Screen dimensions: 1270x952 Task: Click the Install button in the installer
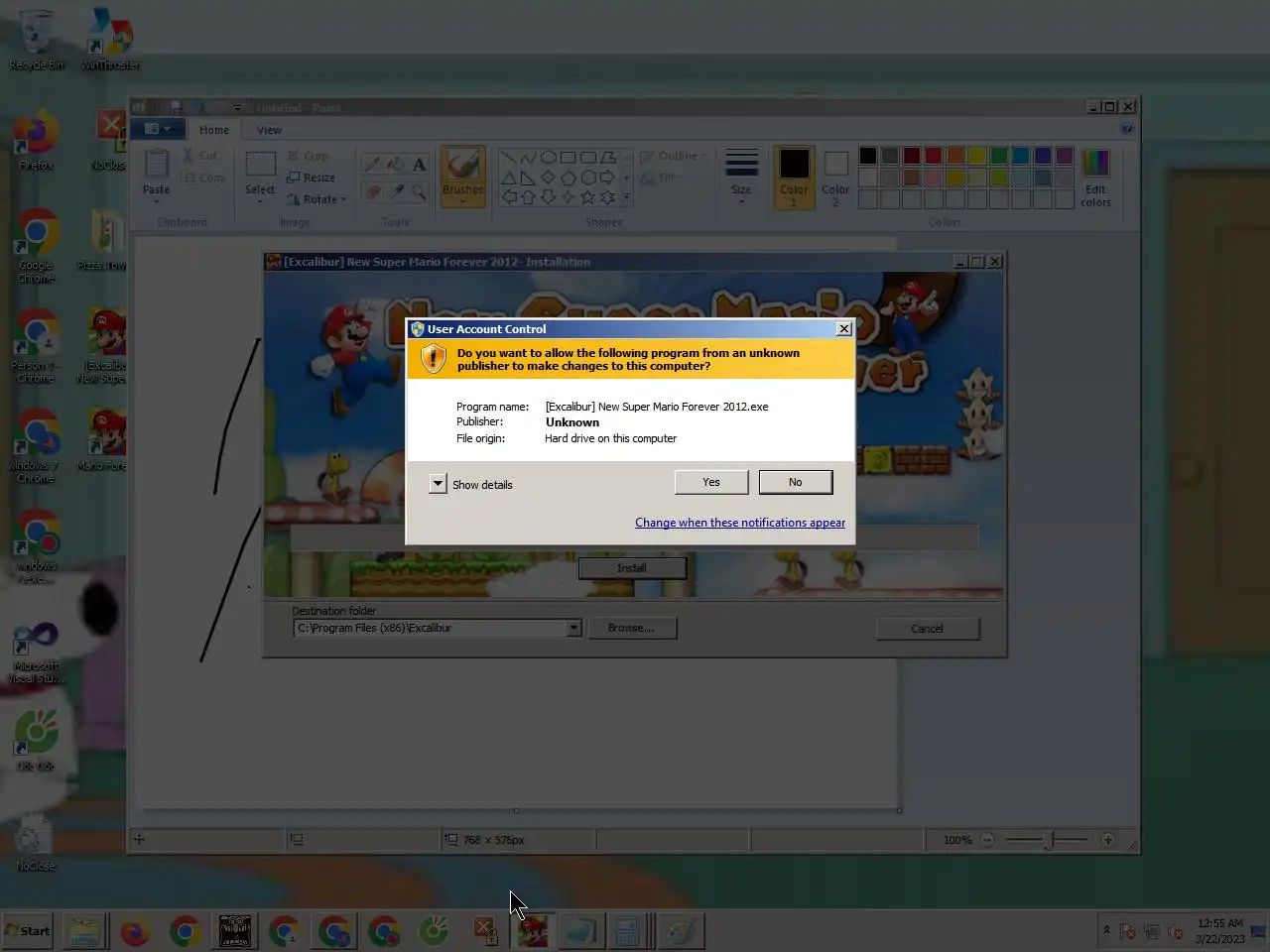click(x=632, y=568)
